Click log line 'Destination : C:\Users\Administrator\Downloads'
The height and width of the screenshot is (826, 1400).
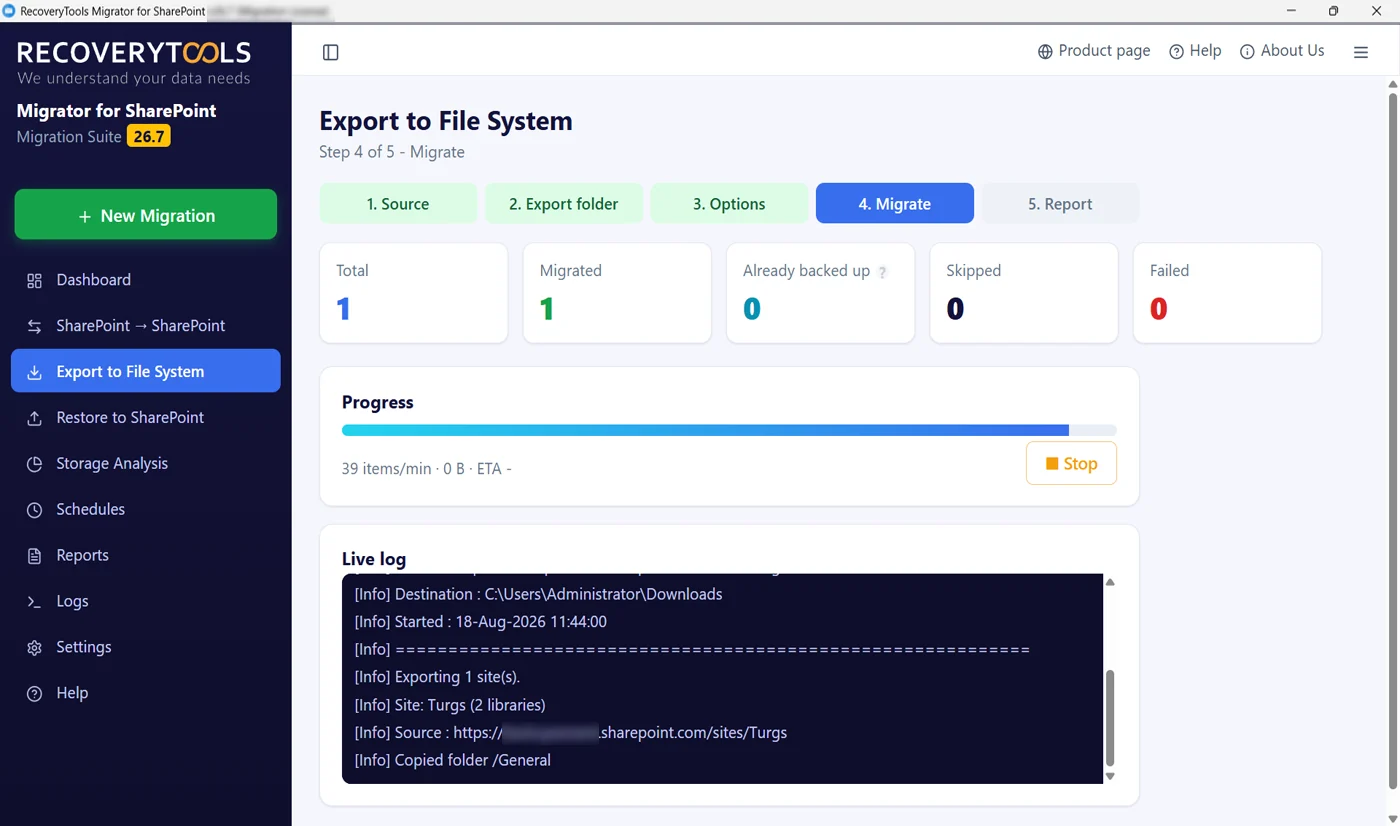pyautogui.click(x=538, y=594)
